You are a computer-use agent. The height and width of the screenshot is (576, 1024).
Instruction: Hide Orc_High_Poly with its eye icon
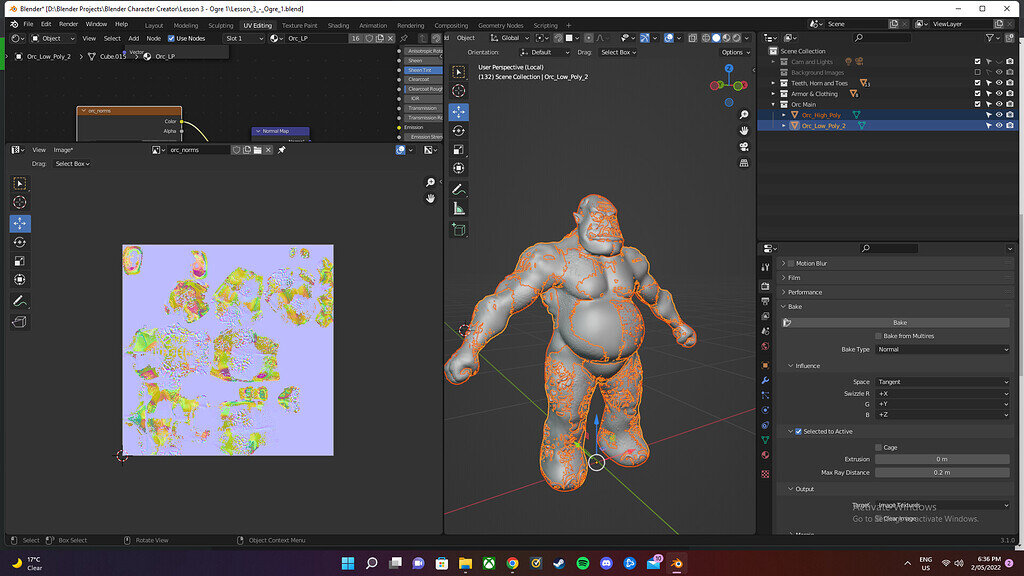click(999, 115)
